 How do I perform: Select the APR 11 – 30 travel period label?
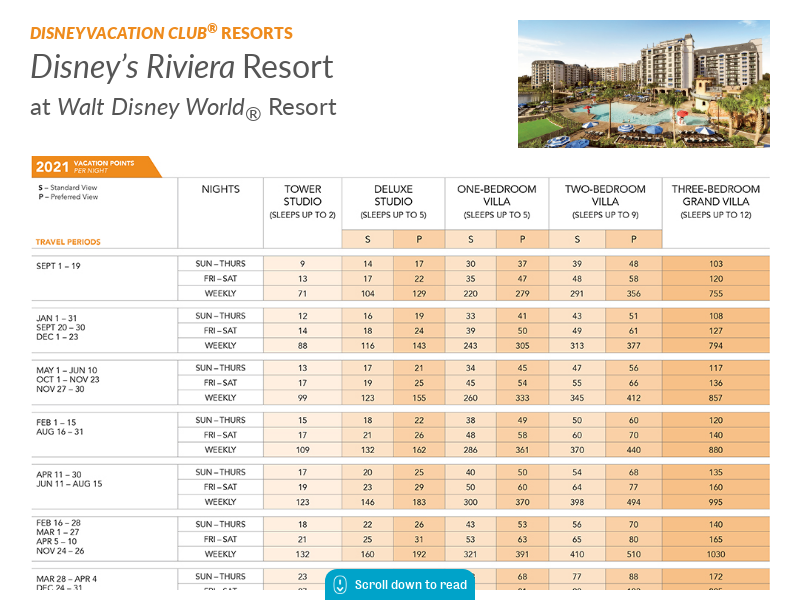point(60,473)
